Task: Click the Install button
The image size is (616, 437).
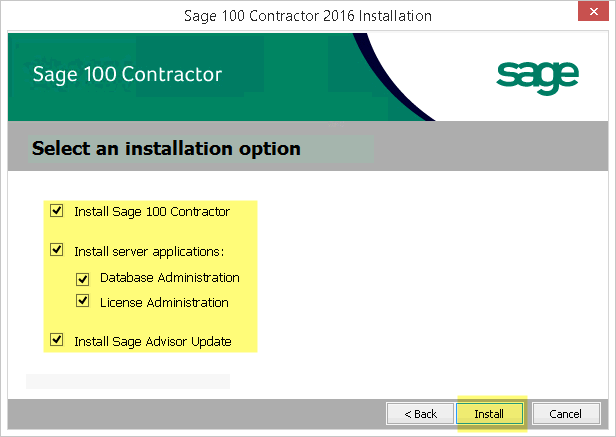Action: coord(490,414)
